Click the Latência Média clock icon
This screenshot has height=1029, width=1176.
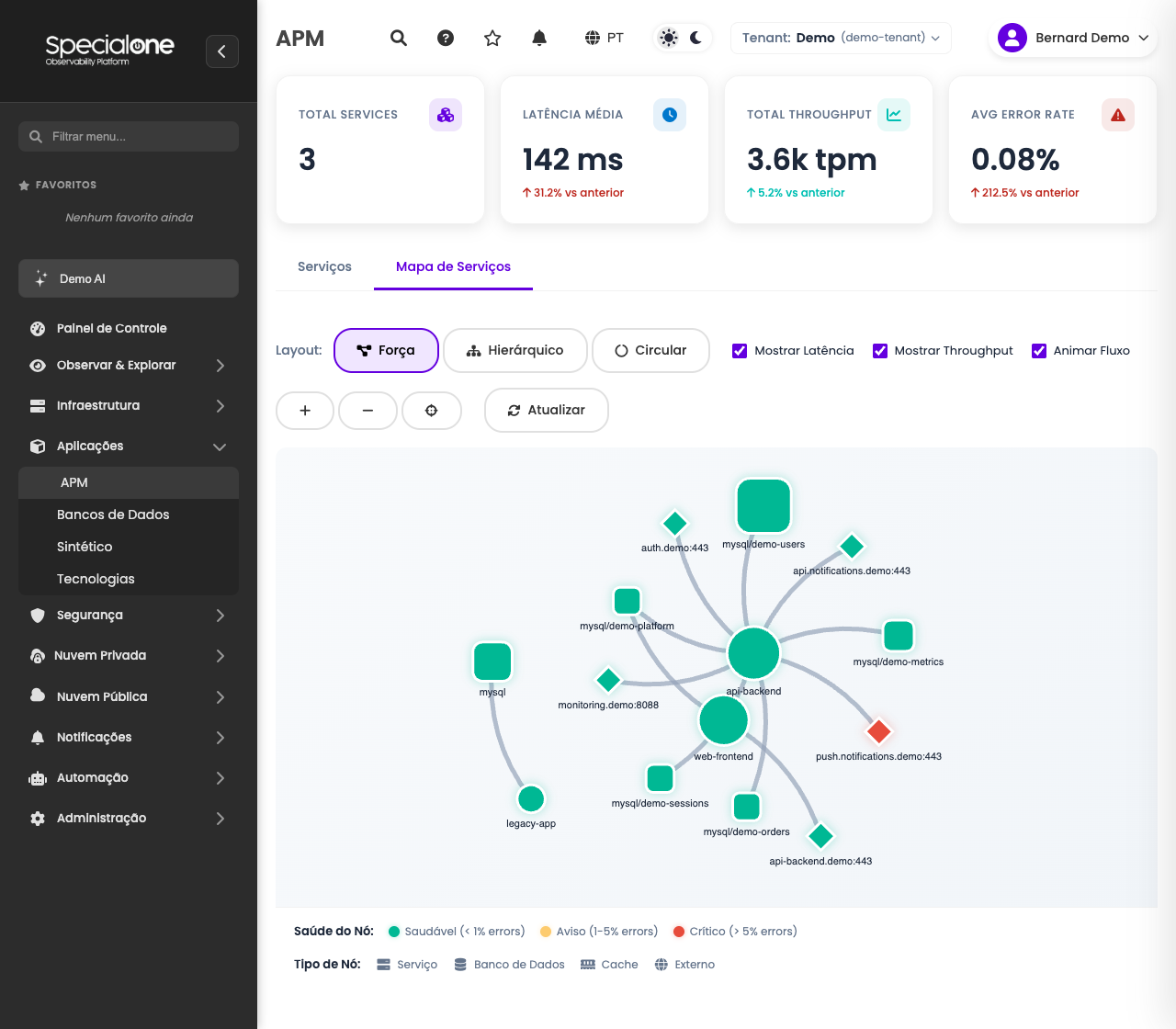click(x=670, y=115)
